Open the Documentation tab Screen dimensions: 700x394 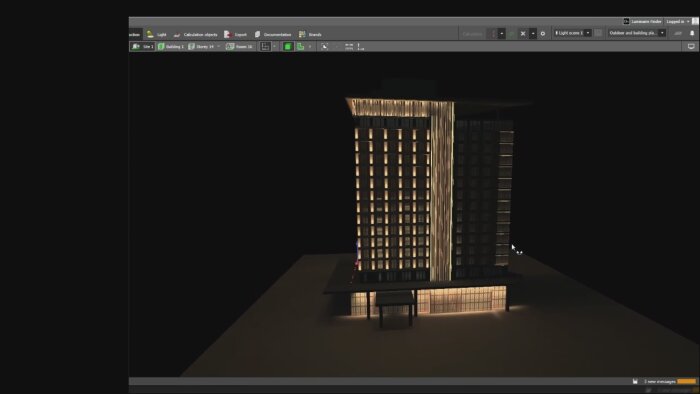(x=273, y=34)
